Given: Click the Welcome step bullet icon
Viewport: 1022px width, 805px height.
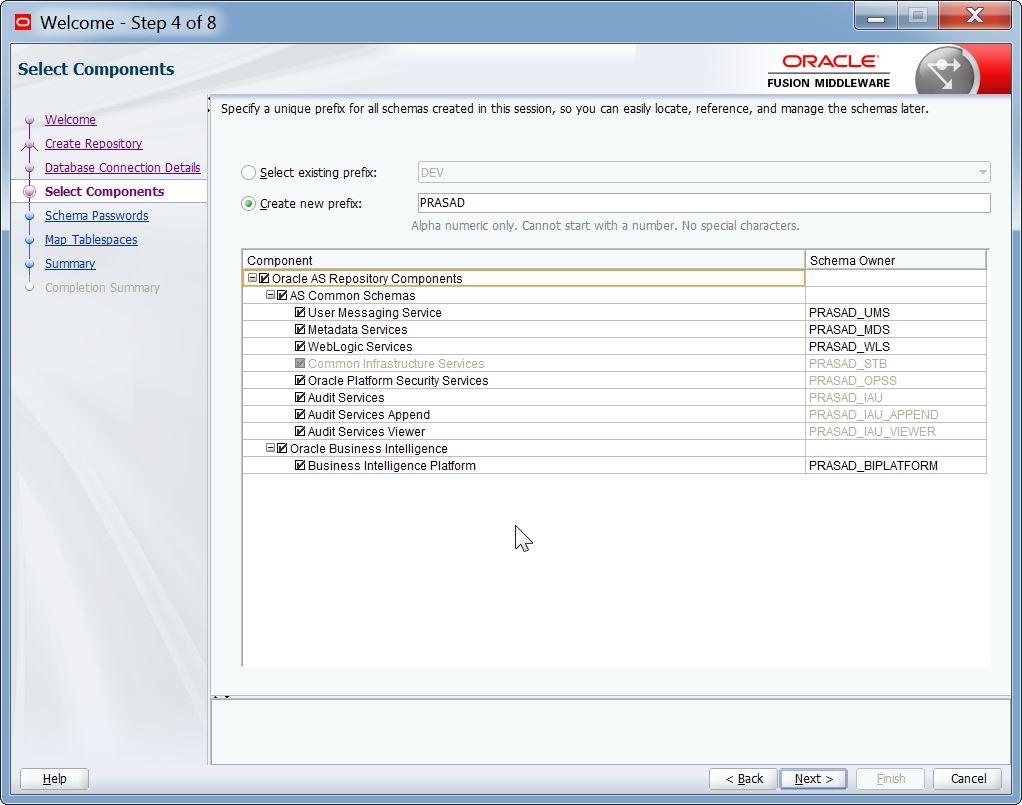Looking at the screenshot, I should (x=29, y=120).
